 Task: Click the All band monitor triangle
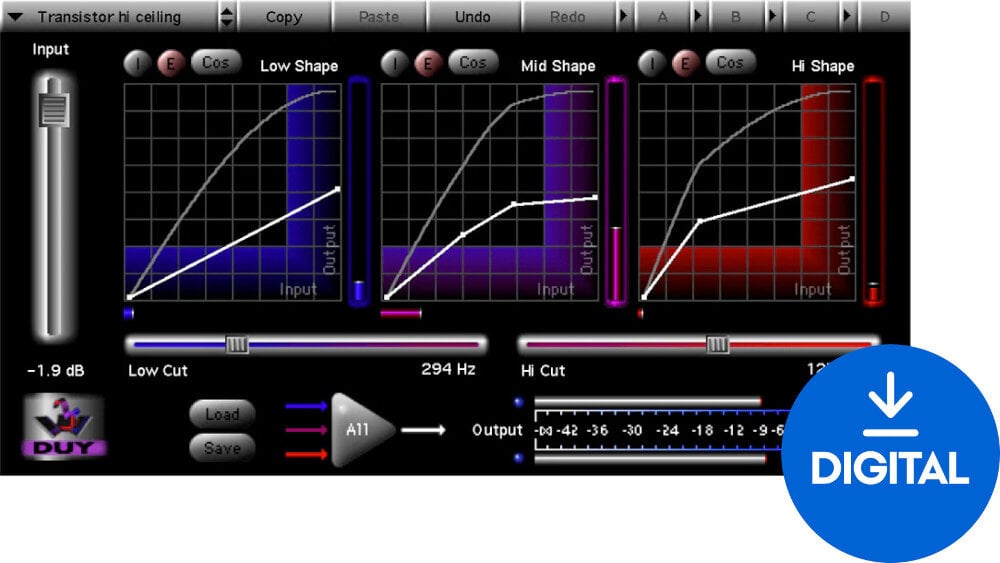[x=362, y=430]
